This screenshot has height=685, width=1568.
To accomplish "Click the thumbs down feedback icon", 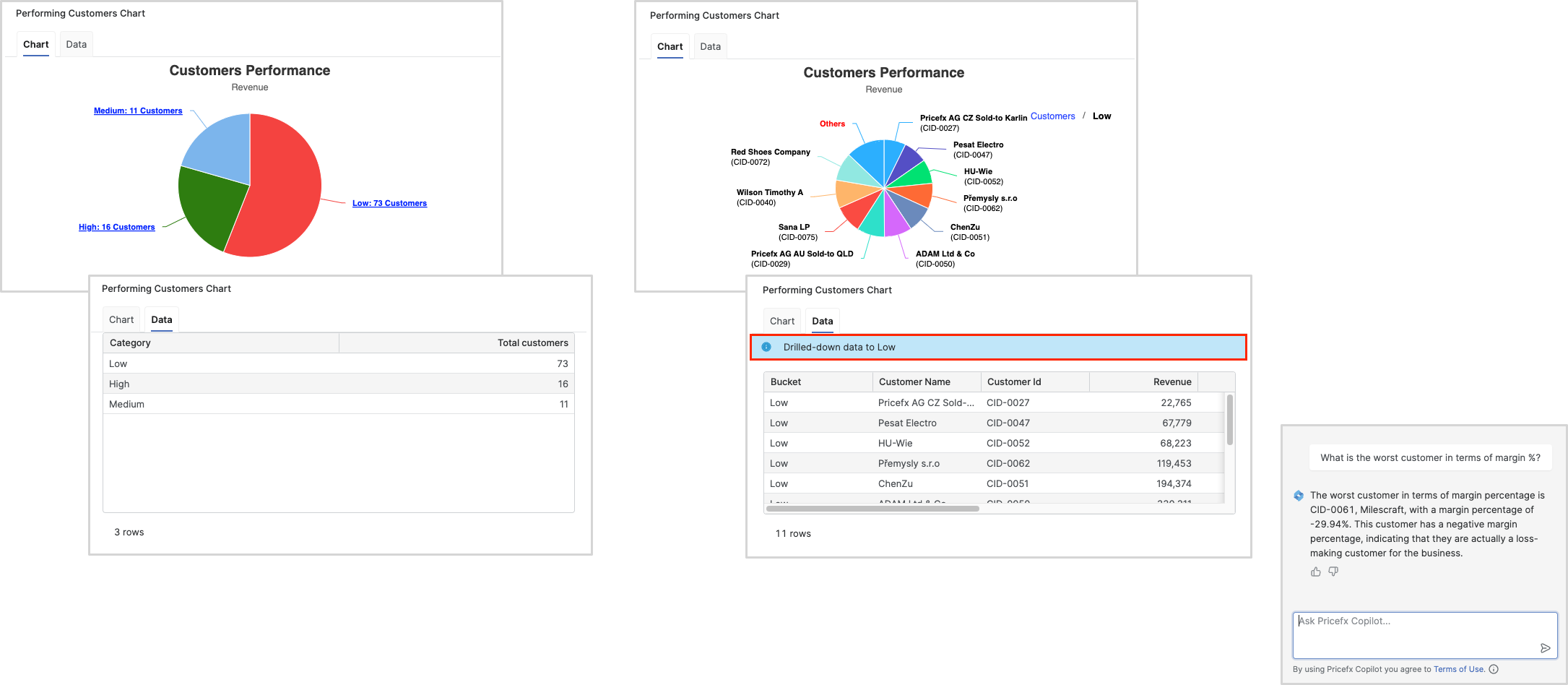I will pos(1333,572).
